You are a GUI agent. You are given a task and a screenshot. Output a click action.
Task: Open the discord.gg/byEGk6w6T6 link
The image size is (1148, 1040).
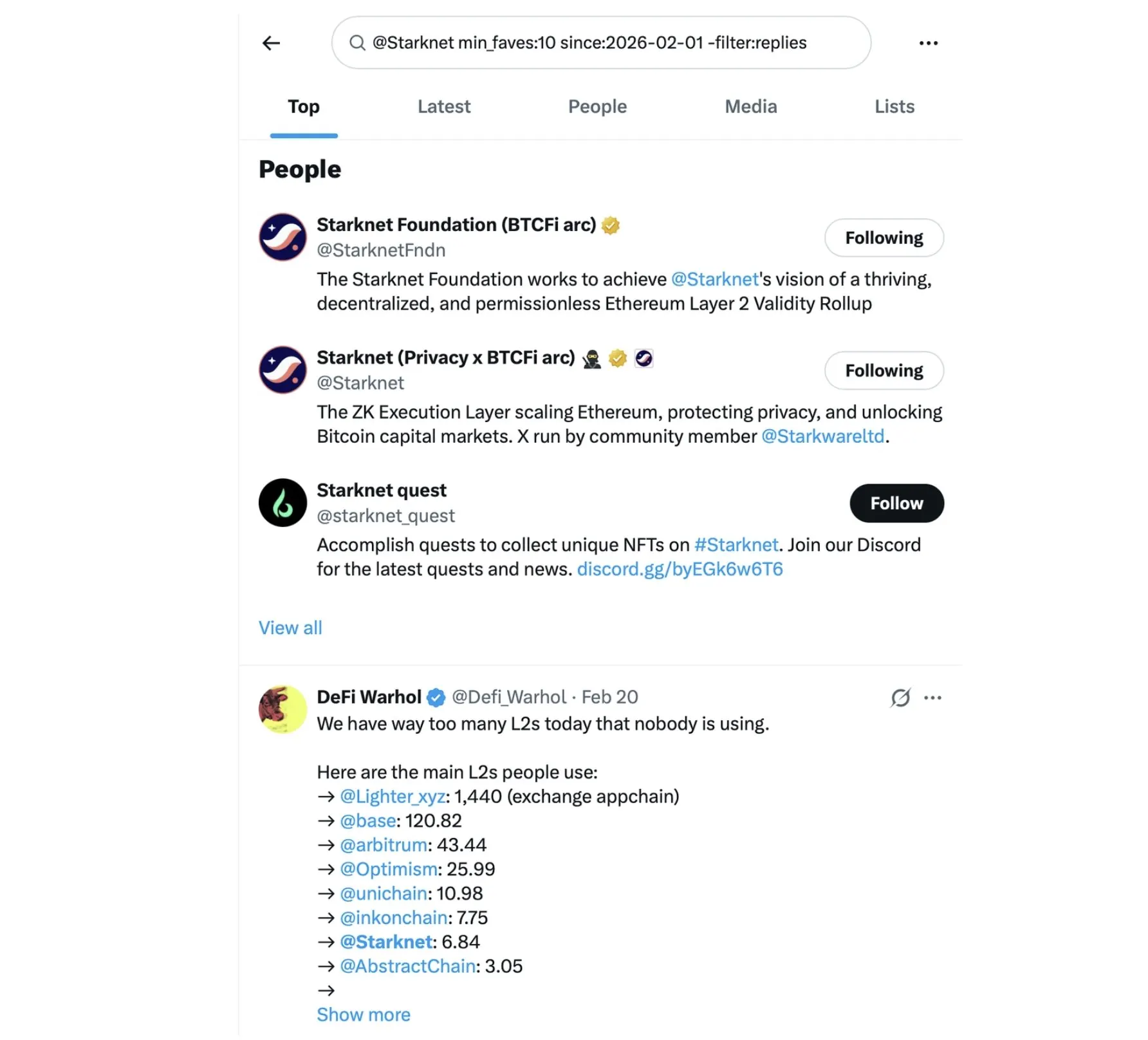pos(680,570)
